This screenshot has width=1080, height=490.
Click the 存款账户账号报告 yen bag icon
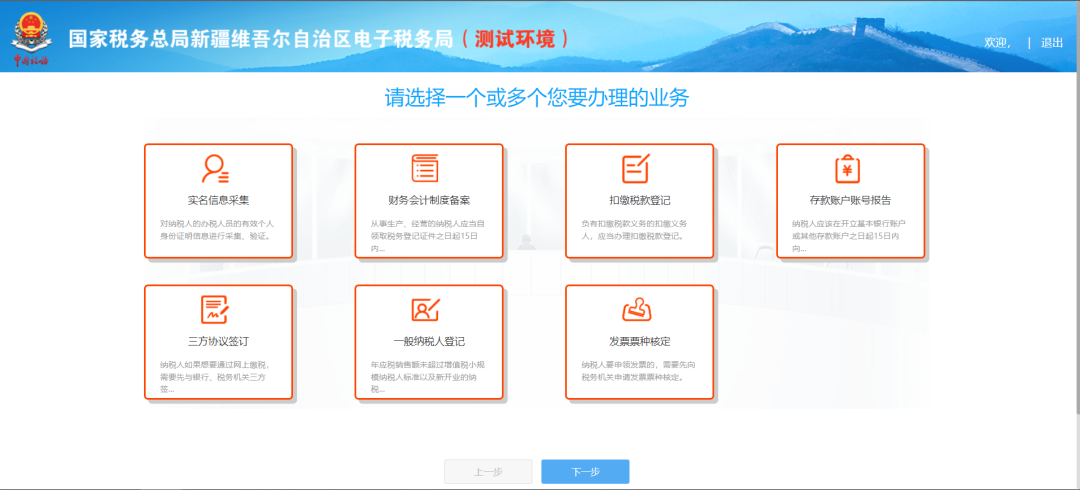848,169
